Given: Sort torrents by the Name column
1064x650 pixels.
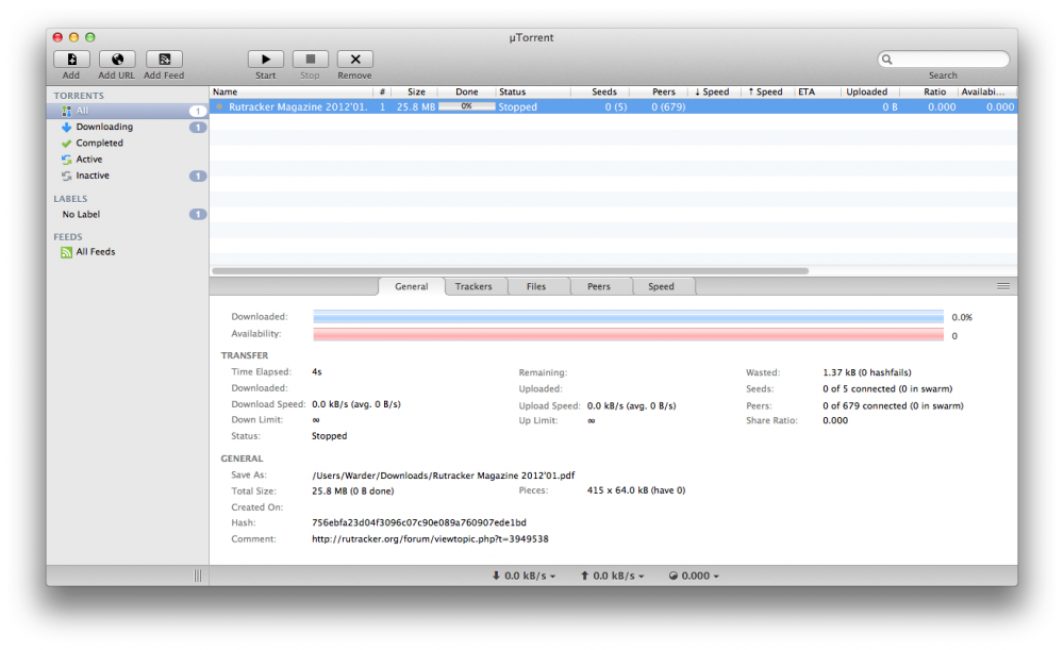Looking at the screenshot, I should [x=291, y=92].
